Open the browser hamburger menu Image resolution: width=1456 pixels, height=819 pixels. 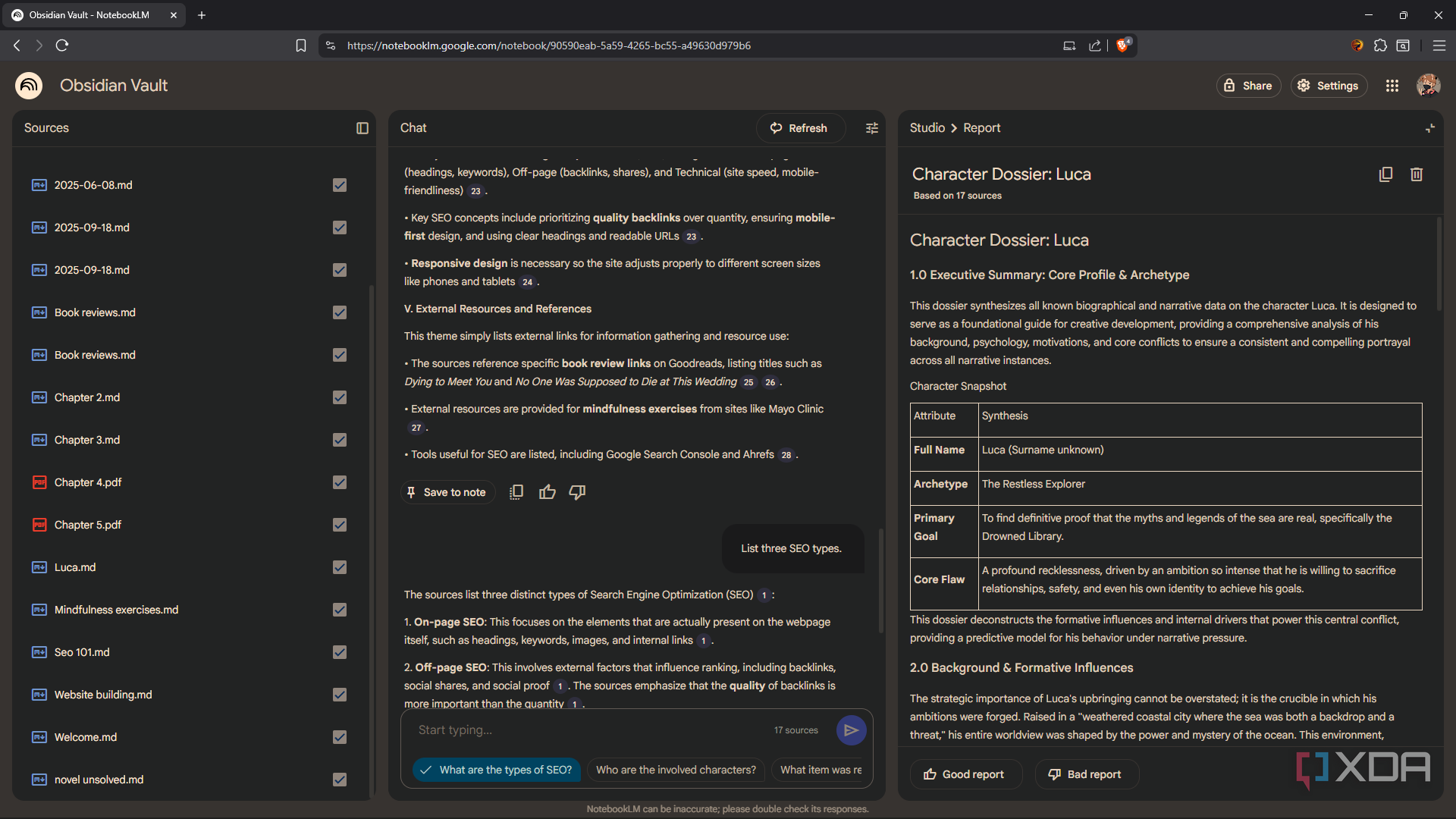coord(1439,45)
